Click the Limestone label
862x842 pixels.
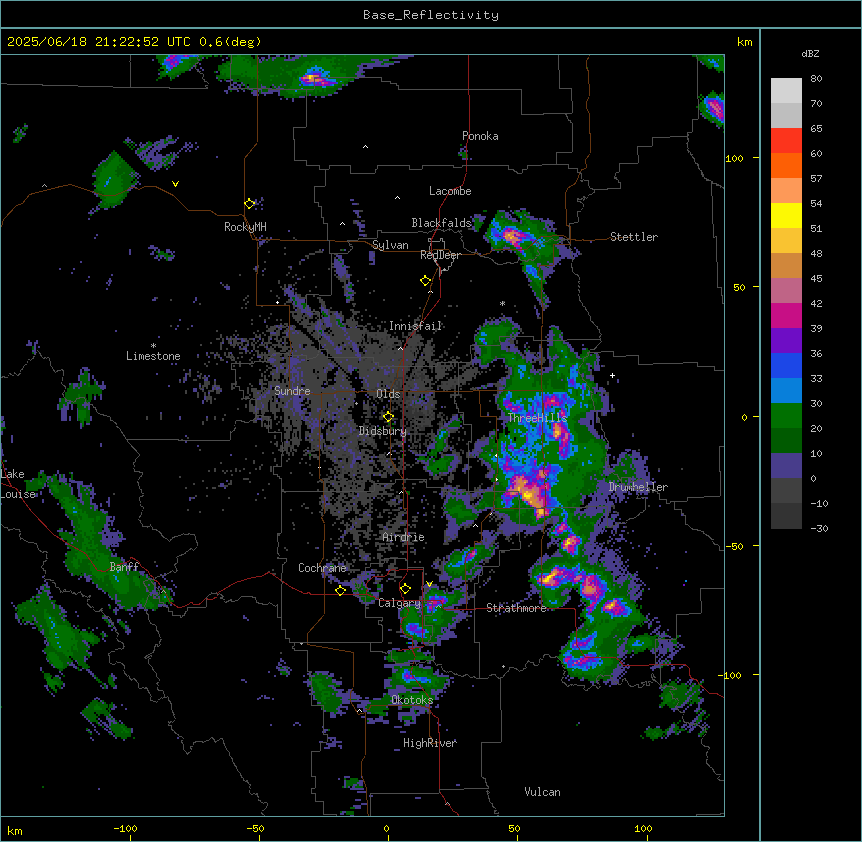[x=153, y=356]
